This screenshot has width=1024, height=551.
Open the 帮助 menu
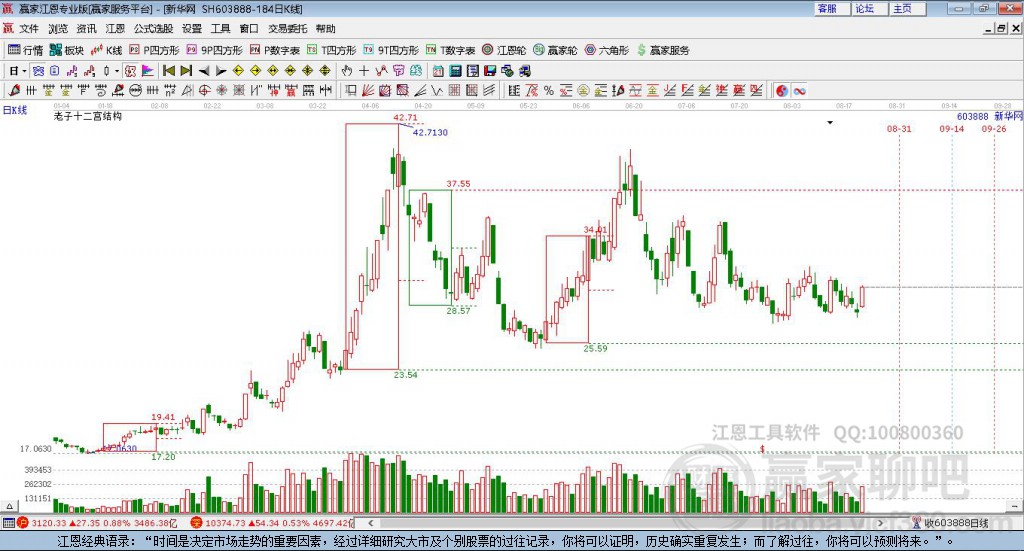coord(325,29)
